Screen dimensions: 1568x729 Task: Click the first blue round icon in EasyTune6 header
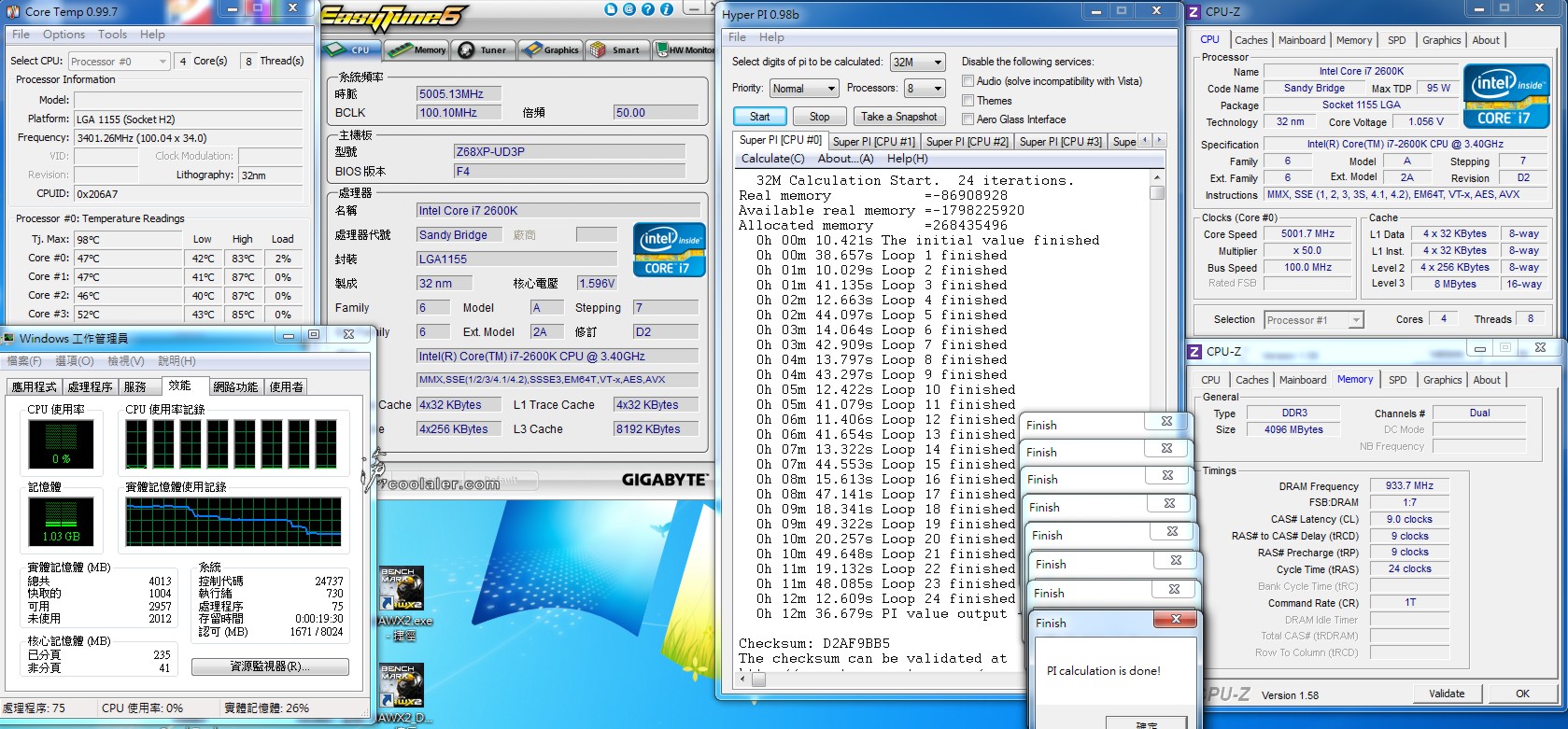pos(611,10)
